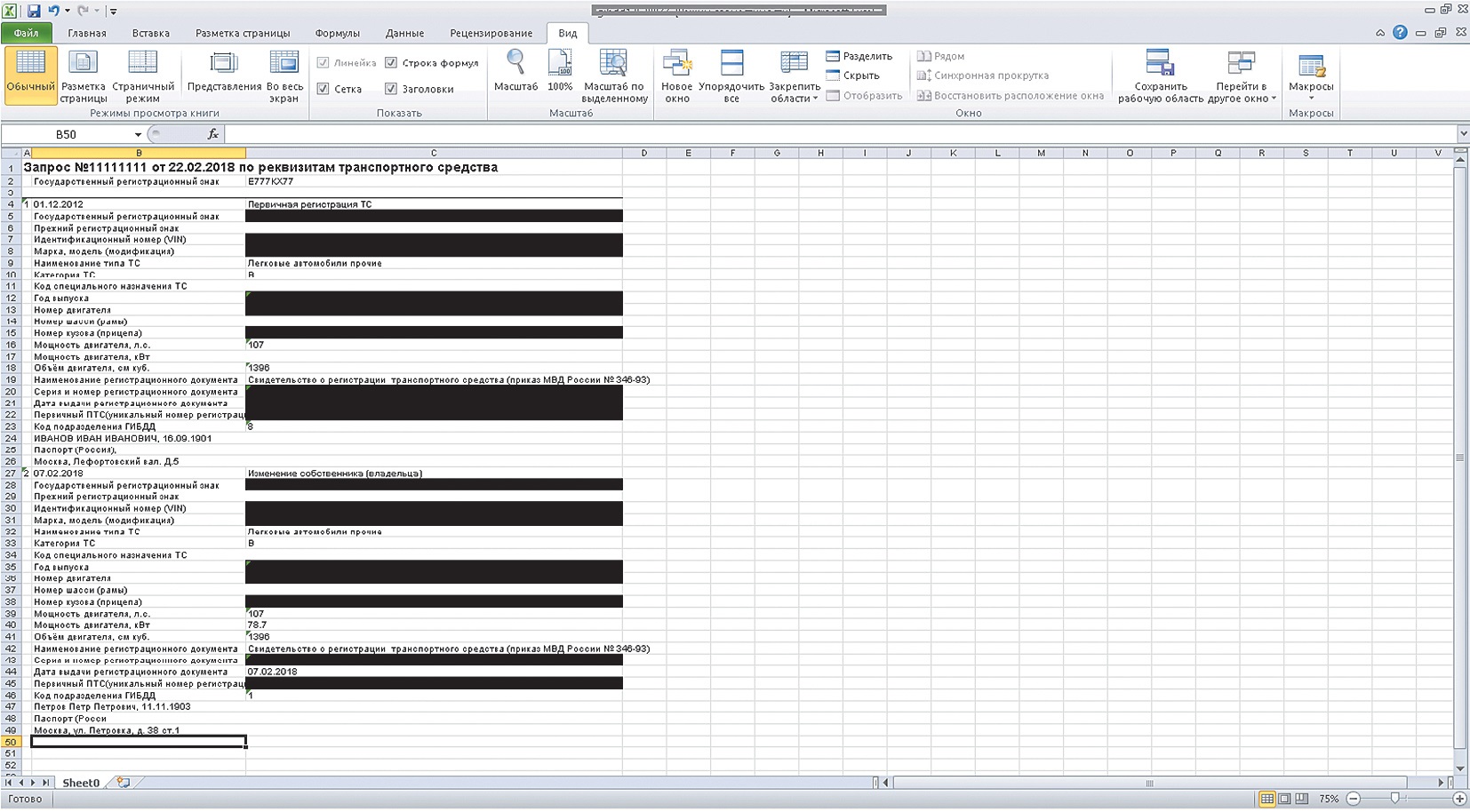Open the Insert (Вставка) tab
Screen dimensions: 1470x812
[x=151, y=33]
